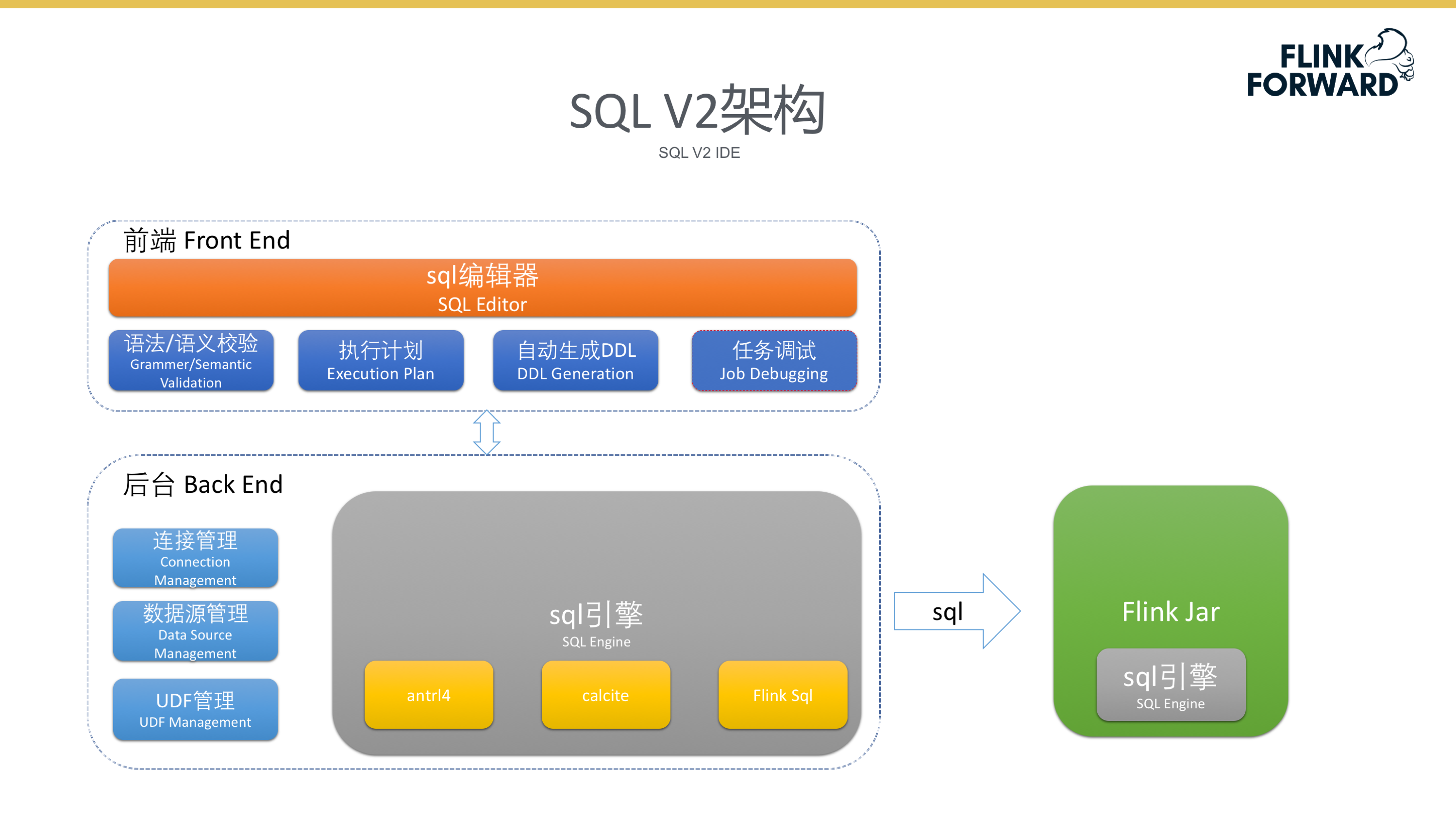Select the calcite yellow box
The height and width of the screenshot is (819, 1456).
coord(605,695)
